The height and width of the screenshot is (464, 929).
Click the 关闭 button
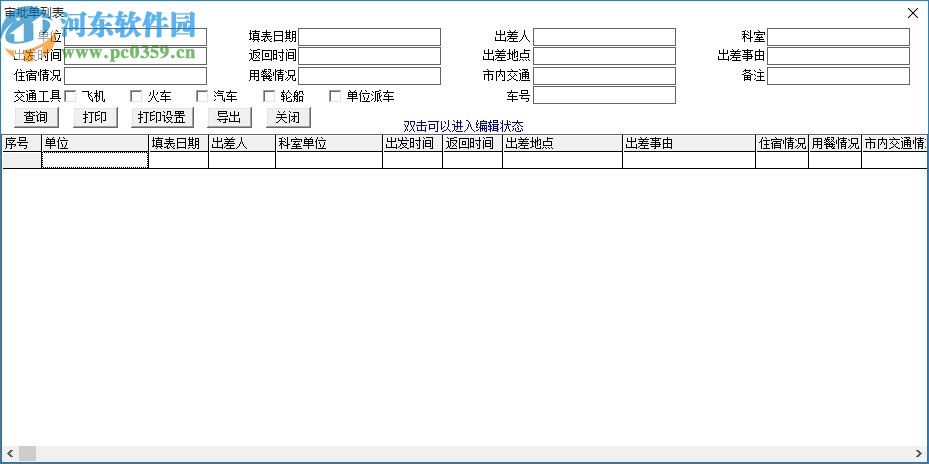[x=289, y=117]
